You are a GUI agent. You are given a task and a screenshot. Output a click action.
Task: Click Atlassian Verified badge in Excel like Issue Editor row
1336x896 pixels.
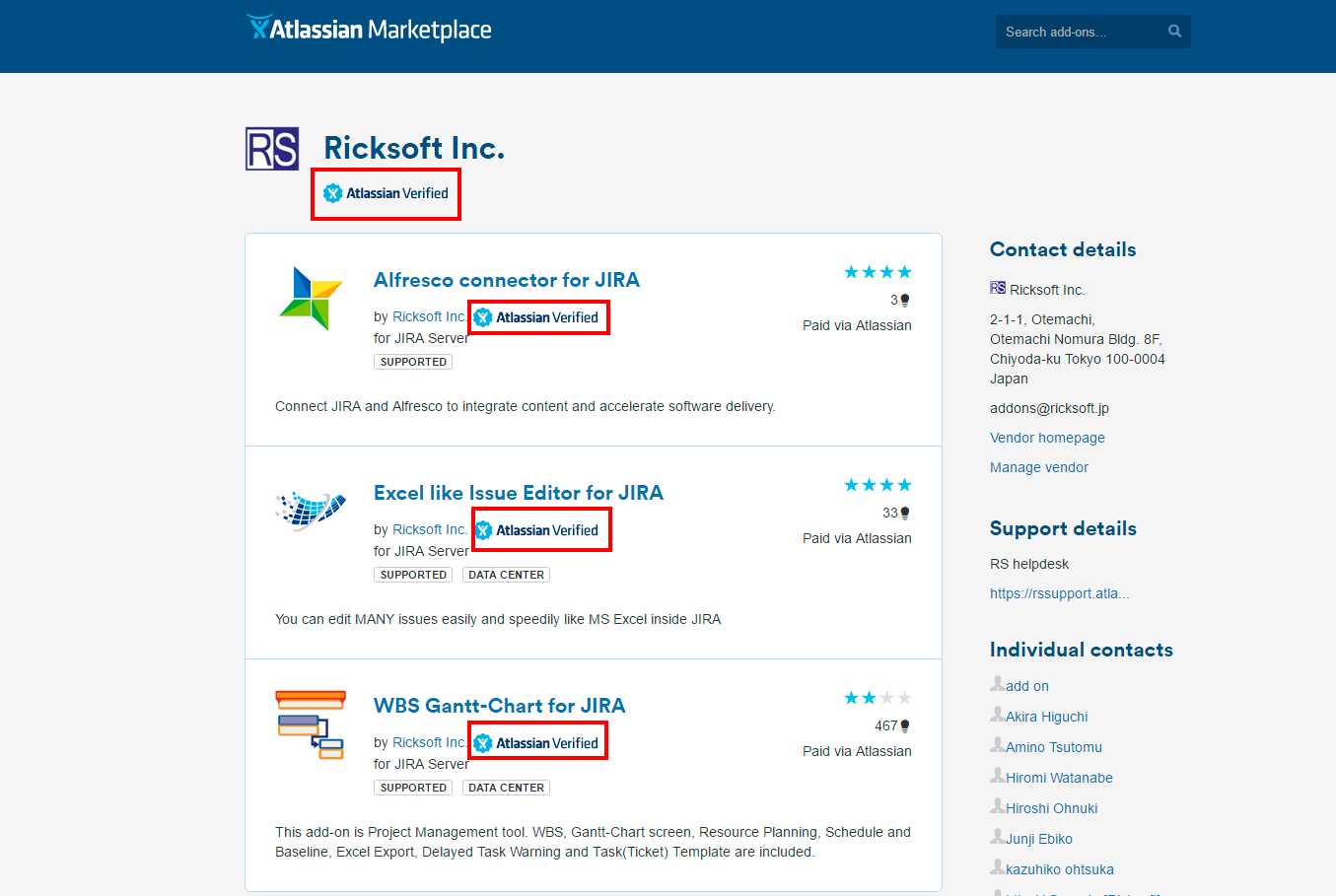537,530
